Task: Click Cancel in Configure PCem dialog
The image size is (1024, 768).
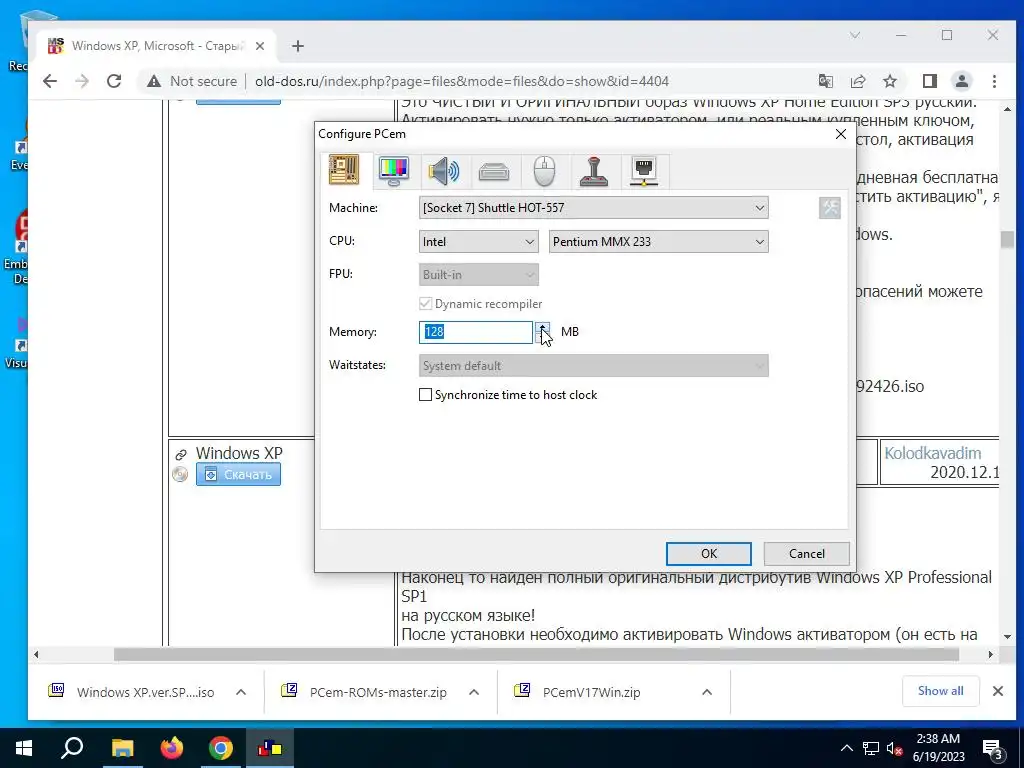Action: point(807,554)
